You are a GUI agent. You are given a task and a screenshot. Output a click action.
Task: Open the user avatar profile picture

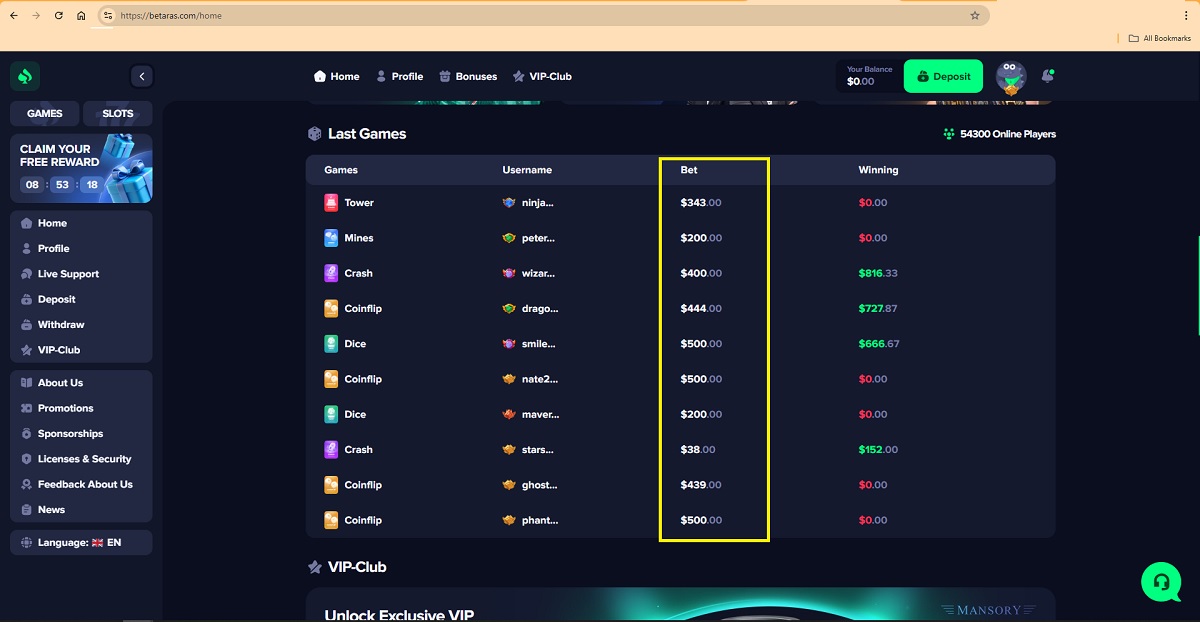click(x=1011, y=77)
